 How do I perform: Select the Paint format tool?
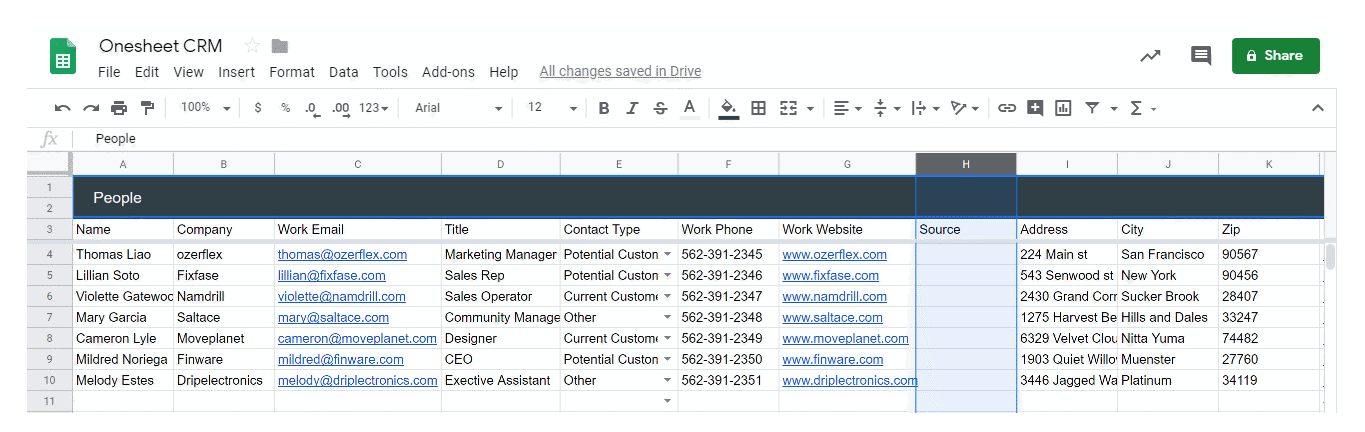click(x=148, y=108)
